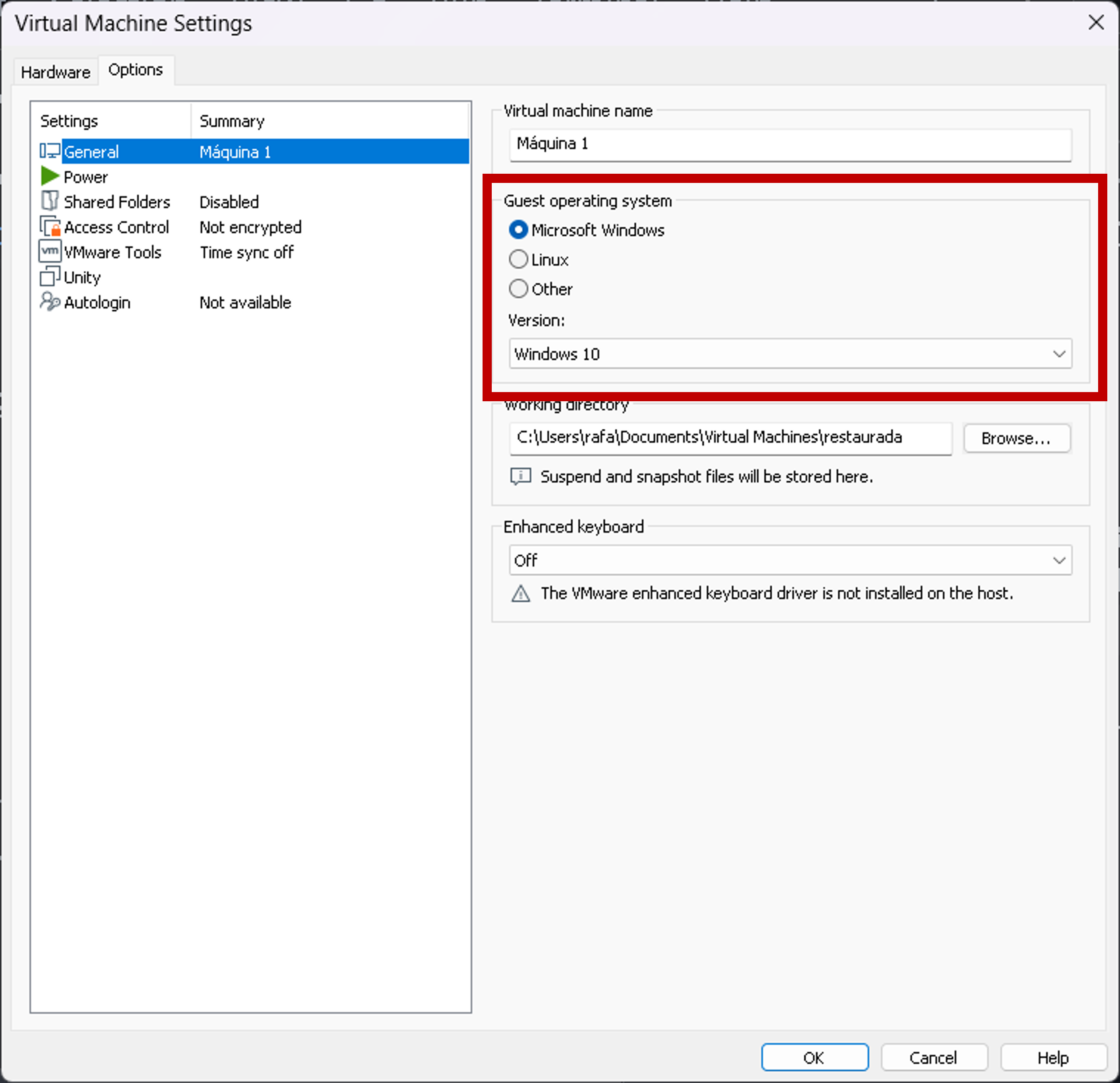Click the General settings icon
This screenshot has height=1083, width=1120.
click(50, 151)
